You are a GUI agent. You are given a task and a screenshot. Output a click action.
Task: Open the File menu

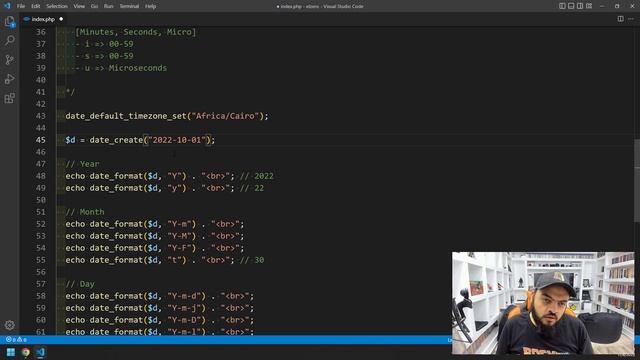click(x=21, y=6)
